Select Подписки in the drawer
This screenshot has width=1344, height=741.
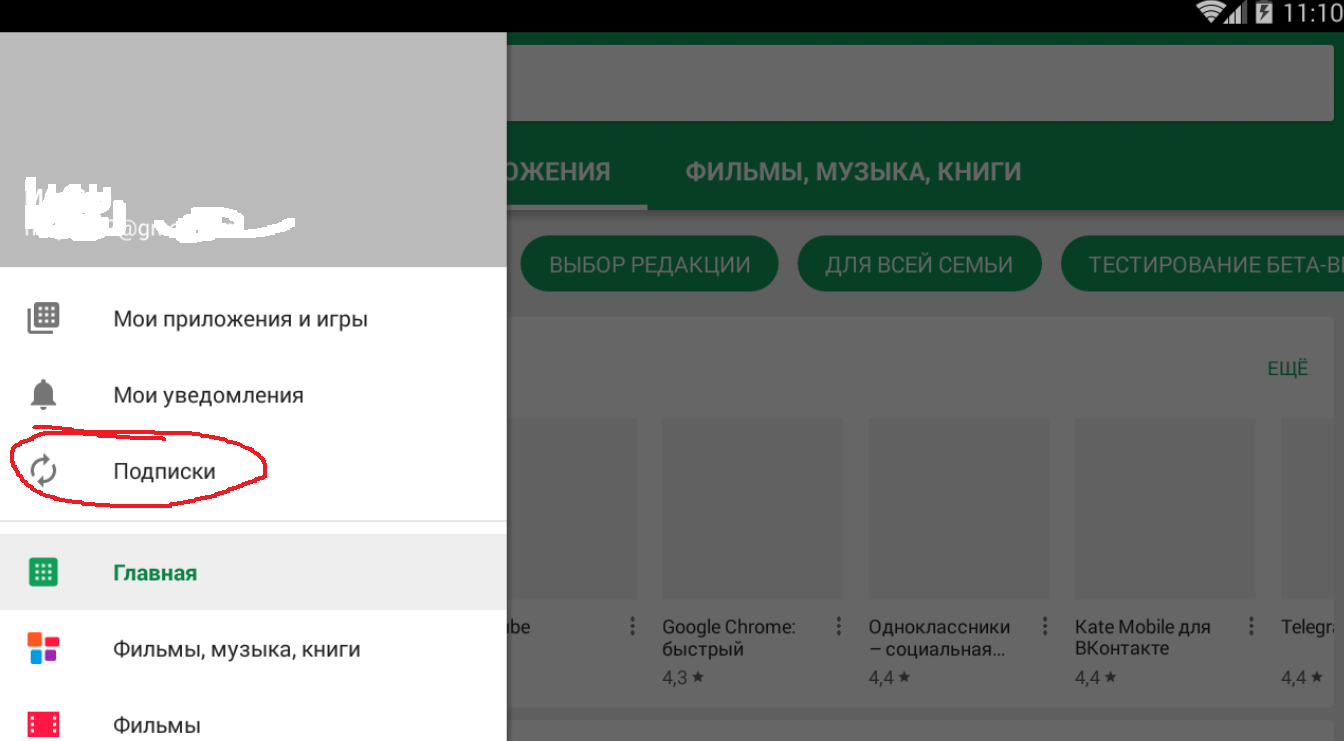(x=253, y=471)
